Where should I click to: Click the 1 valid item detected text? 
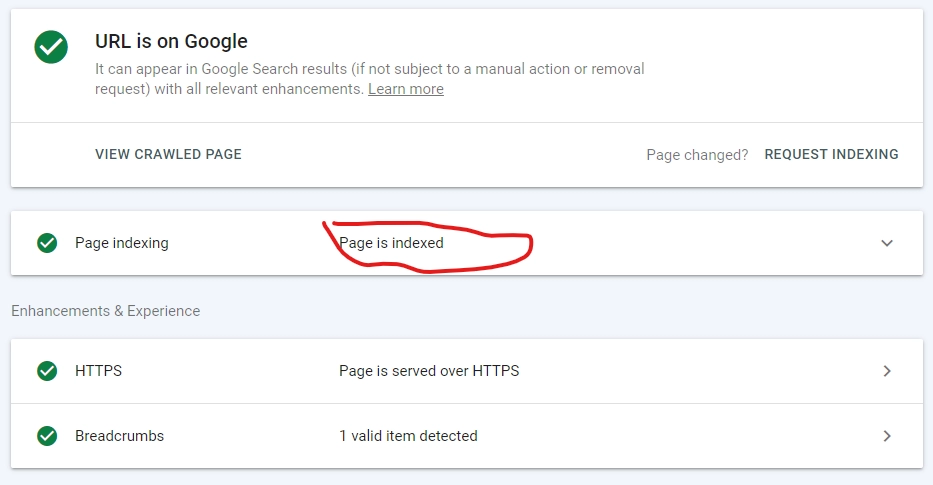(408, 436)
